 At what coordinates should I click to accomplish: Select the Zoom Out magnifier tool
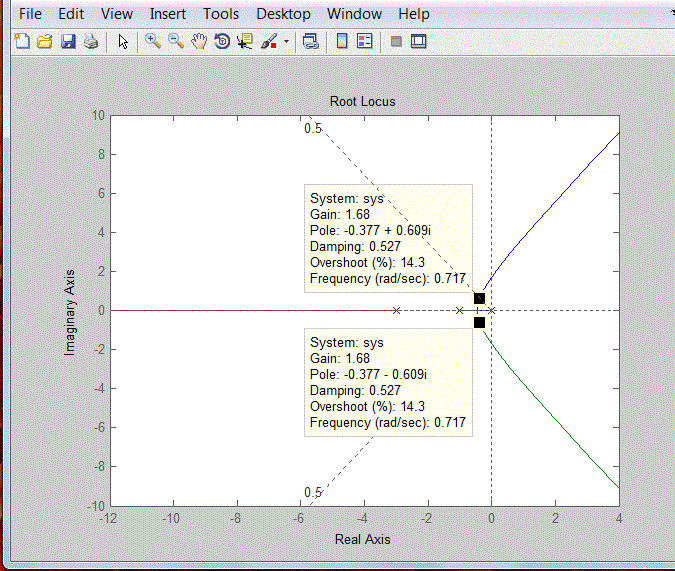click(x=176, y=41)
